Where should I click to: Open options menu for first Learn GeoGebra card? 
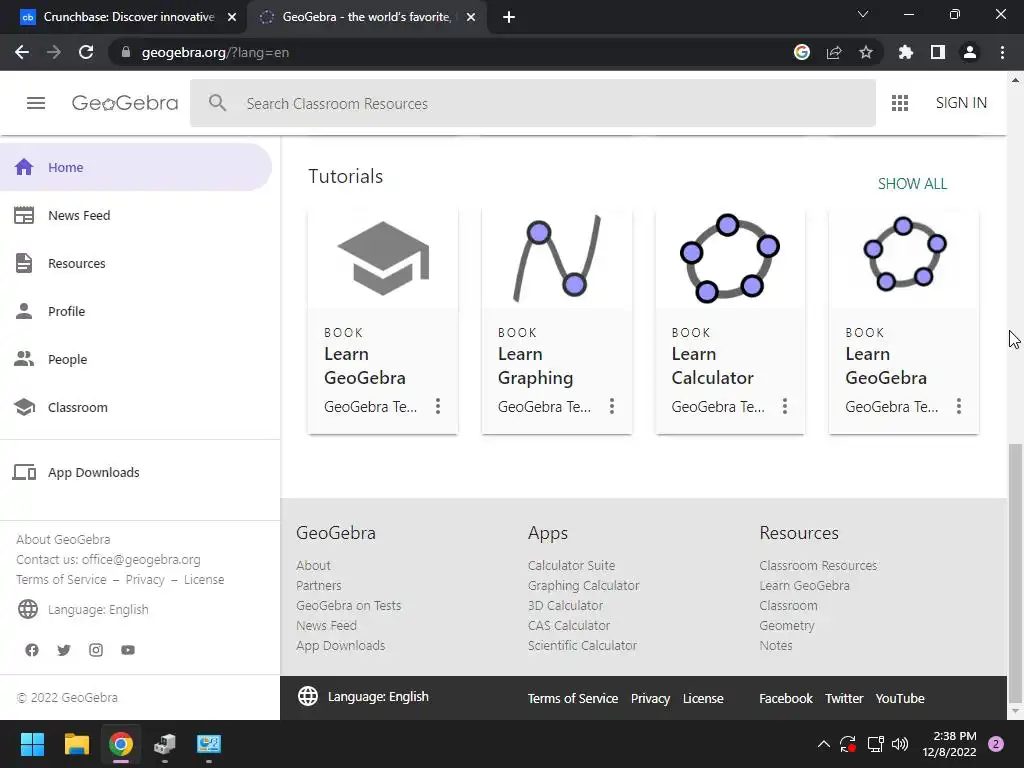(438, 406)
